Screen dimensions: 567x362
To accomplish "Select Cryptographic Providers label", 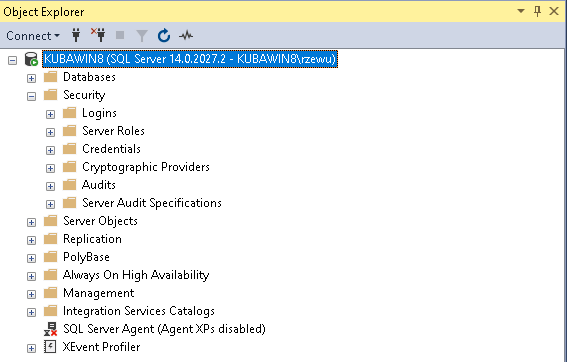I will 146,167.
